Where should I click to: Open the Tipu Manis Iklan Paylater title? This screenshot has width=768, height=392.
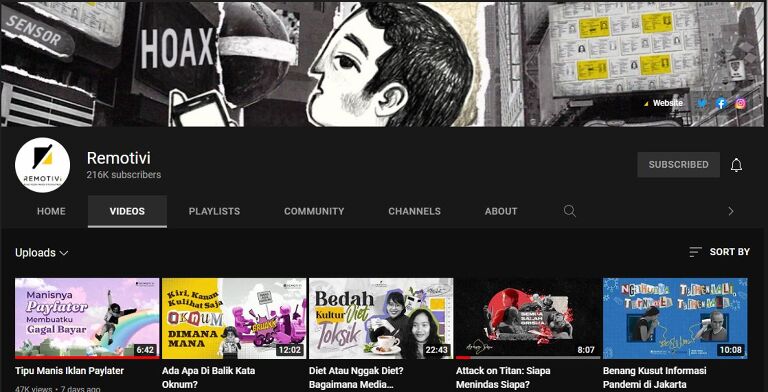click(70, 370)
